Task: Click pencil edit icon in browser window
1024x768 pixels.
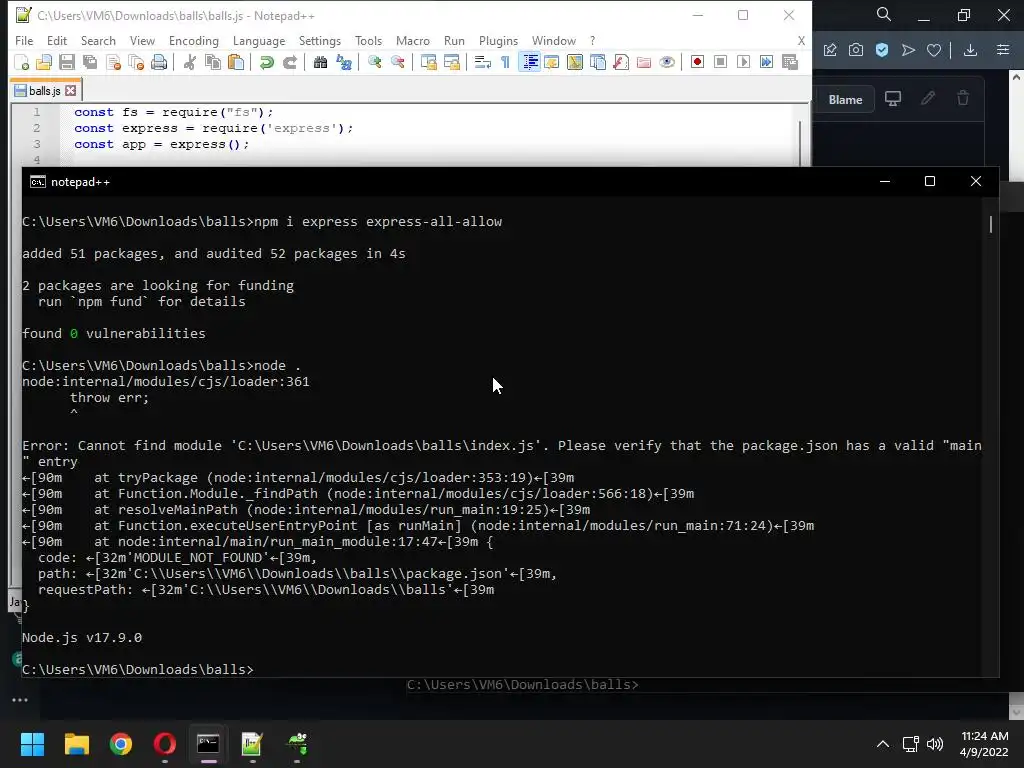Action: tap(927, 99)
